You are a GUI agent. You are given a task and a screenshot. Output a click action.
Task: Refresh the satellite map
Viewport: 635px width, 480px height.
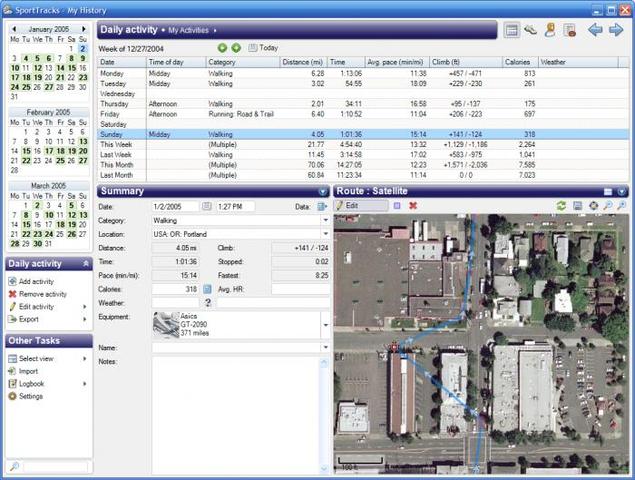point(561,206)
